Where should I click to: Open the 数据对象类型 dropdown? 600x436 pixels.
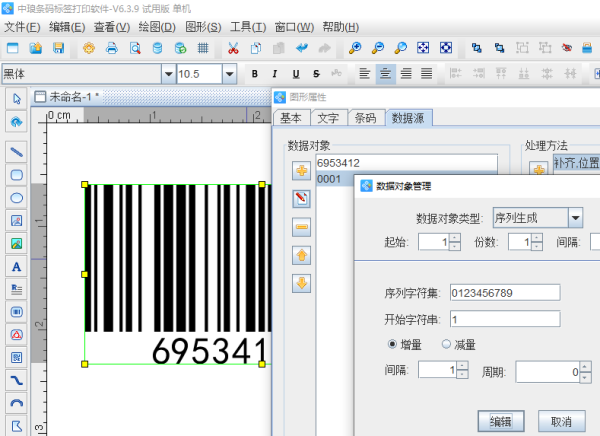[575, 218]
